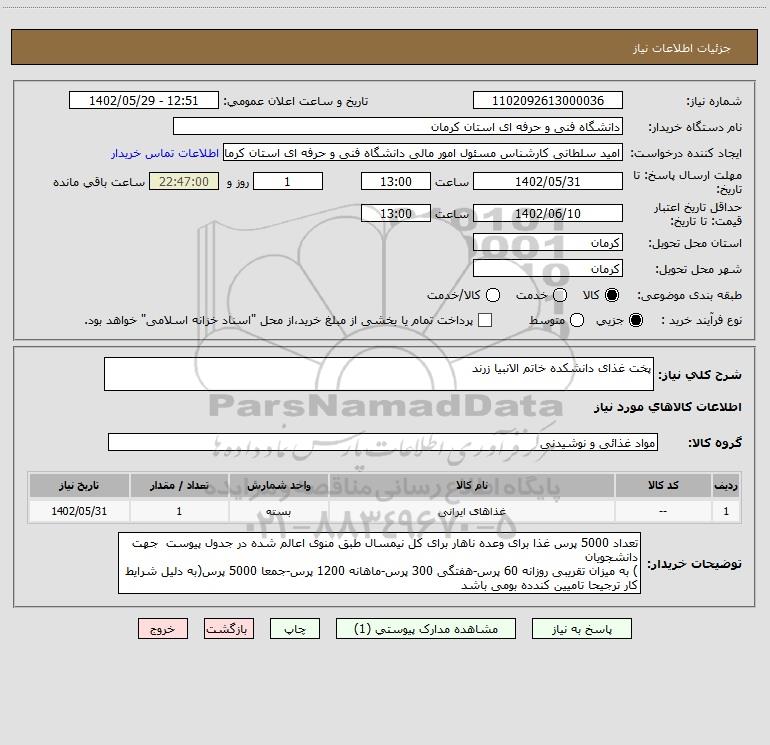Click the ردیف column header

pyautogui.click(x=726, y=485)
